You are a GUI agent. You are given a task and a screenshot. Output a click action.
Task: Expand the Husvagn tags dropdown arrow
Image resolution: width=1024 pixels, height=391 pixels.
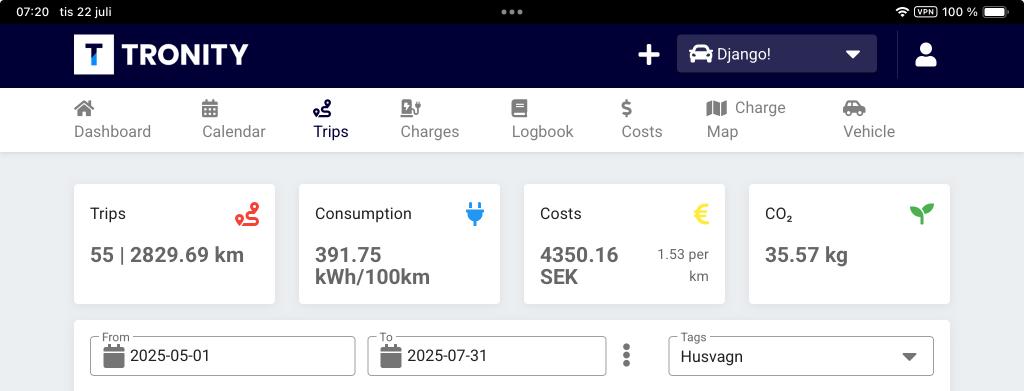pyautogui.click(x=909, y=357)
